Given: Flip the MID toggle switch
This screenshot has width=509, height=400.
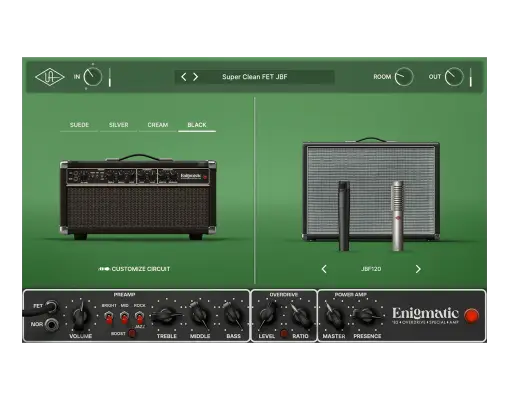Looking at the screenshot, I should tap(124, 317).
